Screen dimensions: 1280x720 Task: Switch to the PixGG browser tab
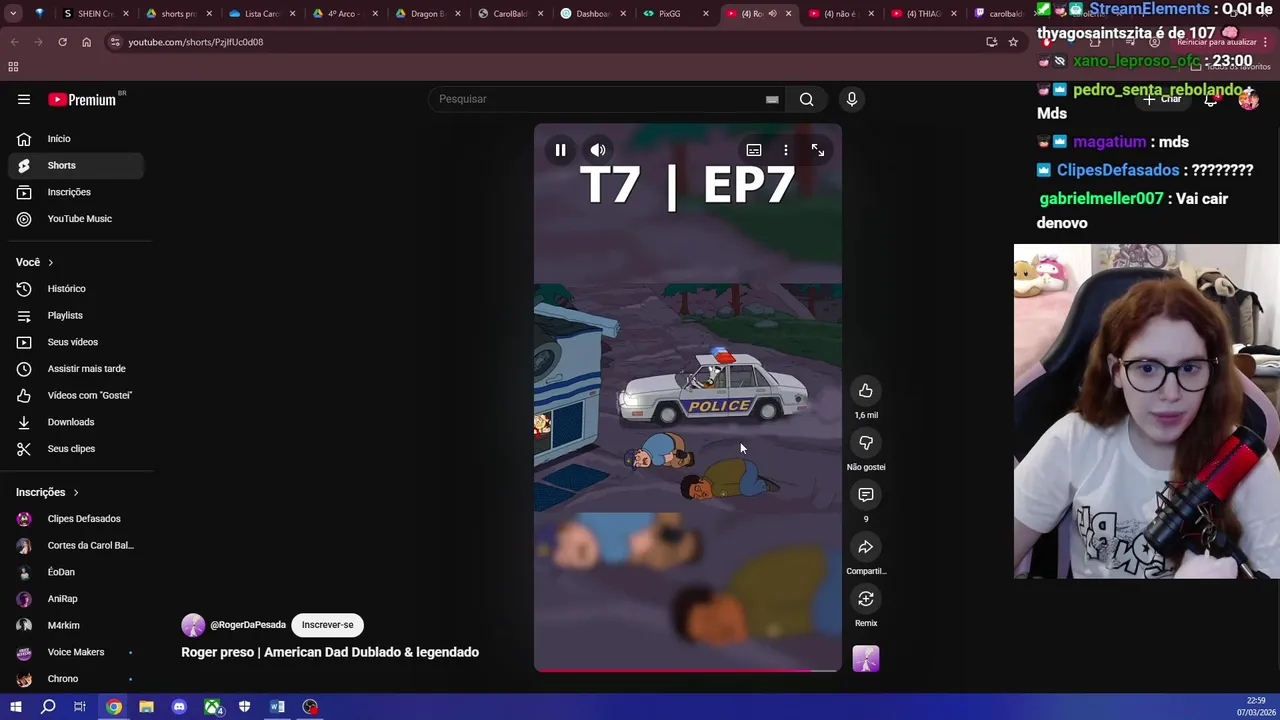677,14
